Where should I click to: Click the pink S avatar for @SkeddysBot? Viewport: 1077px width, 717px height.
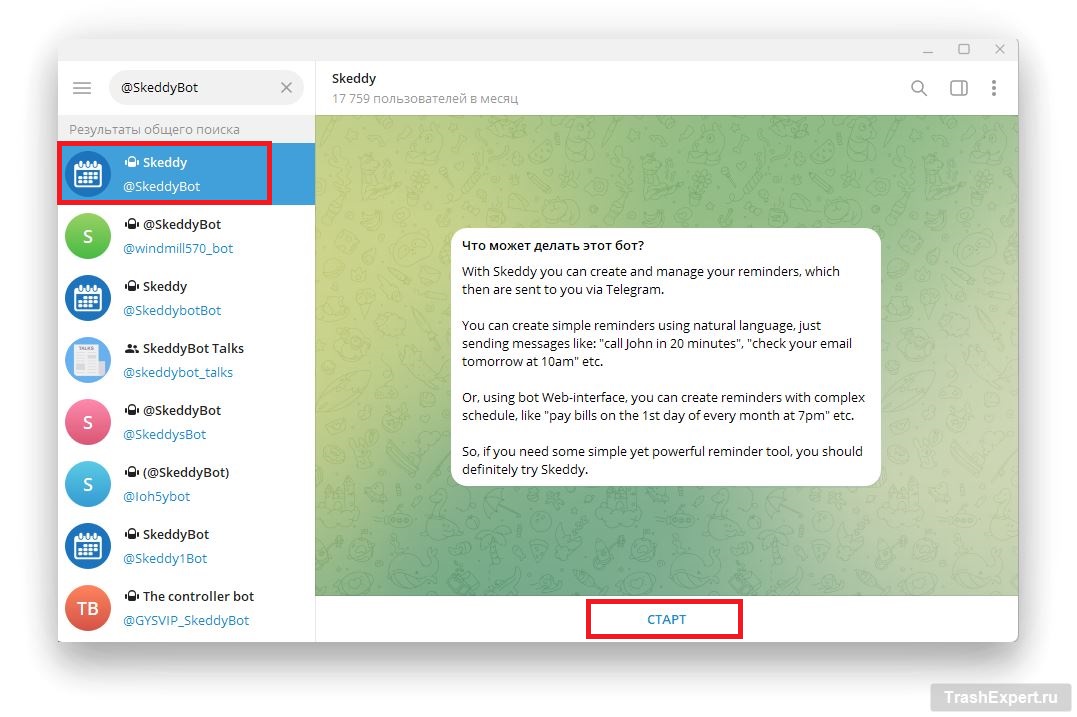(x=88, y=422)
